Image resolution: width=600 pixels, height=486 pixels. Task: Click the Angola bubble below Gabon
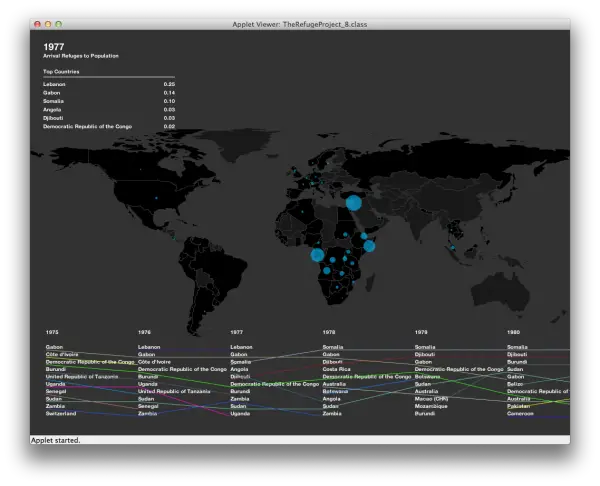tap(326, 271)
